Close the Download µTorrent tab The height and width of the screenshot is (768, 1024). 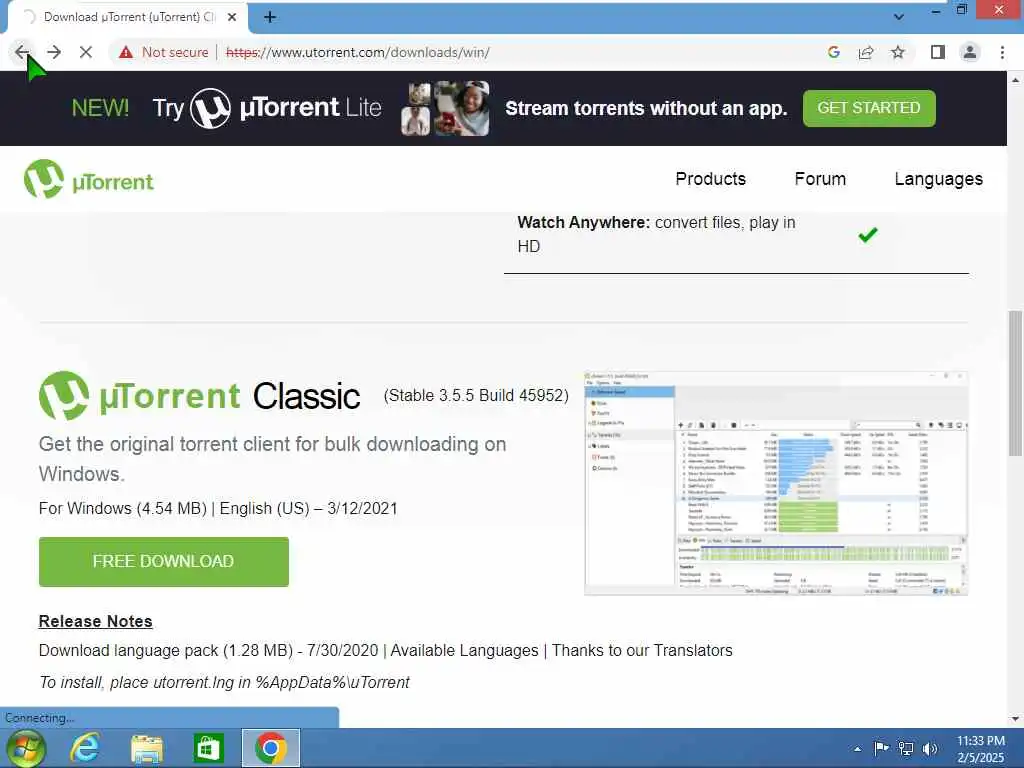click(232, 18)
